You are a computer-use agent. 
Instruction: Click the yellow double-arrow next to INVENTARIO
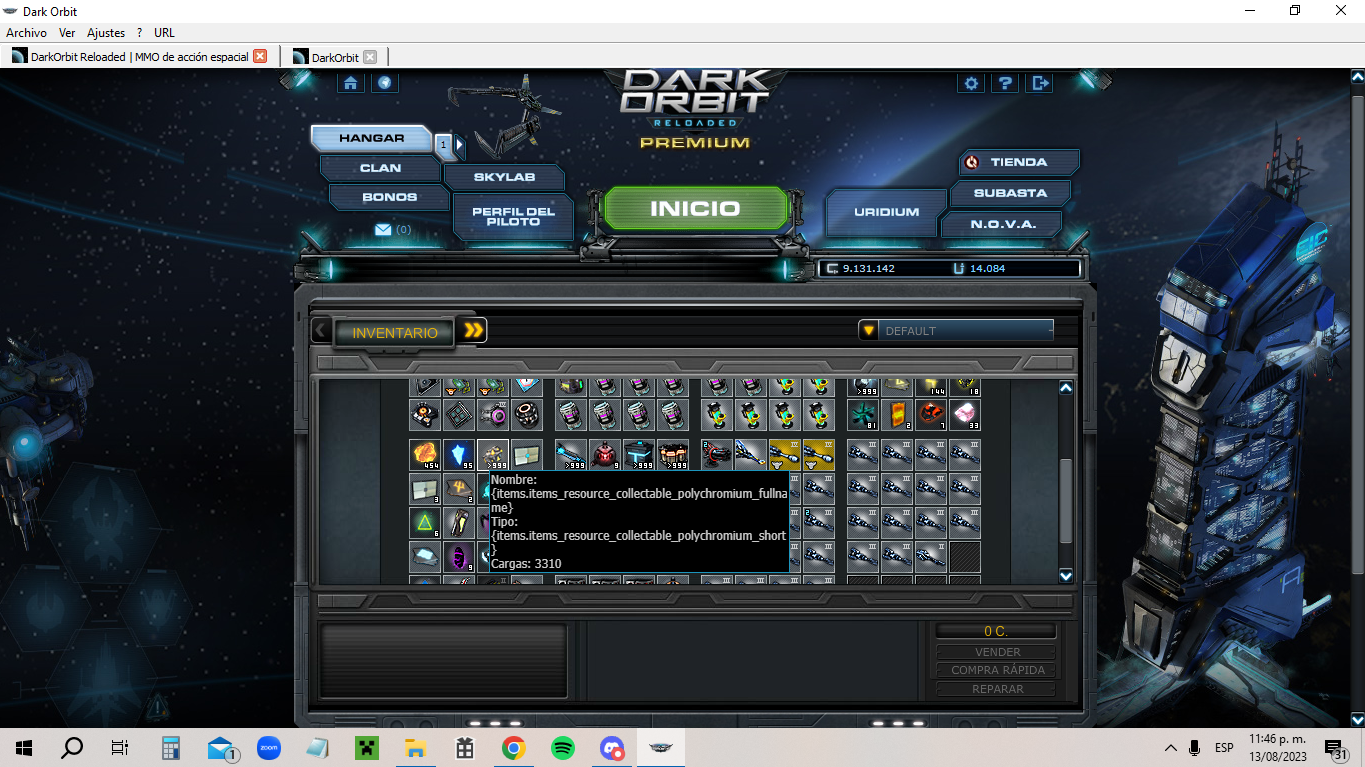tap(474, 330)
